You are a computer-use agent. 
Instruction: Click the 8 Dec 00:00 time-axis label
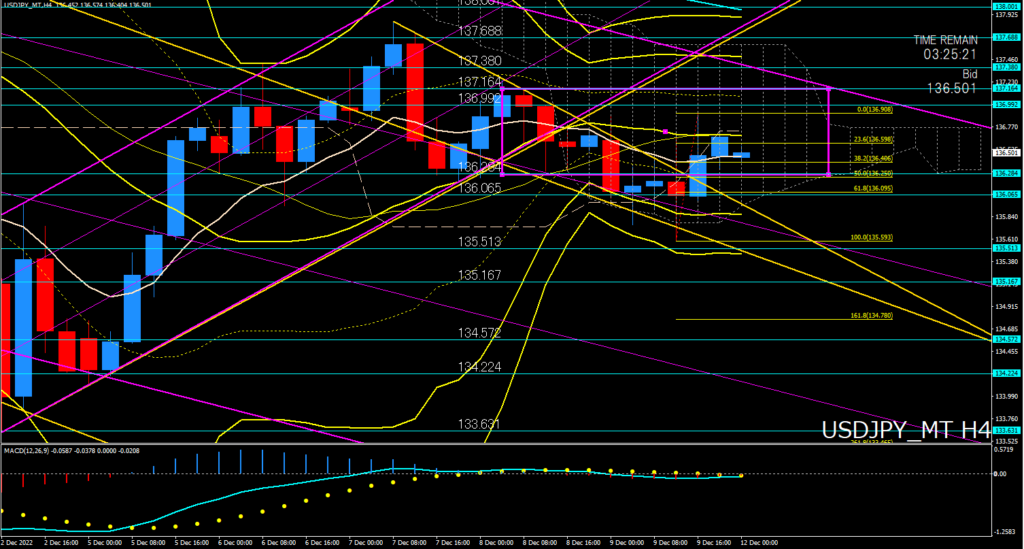click(496, 542)
